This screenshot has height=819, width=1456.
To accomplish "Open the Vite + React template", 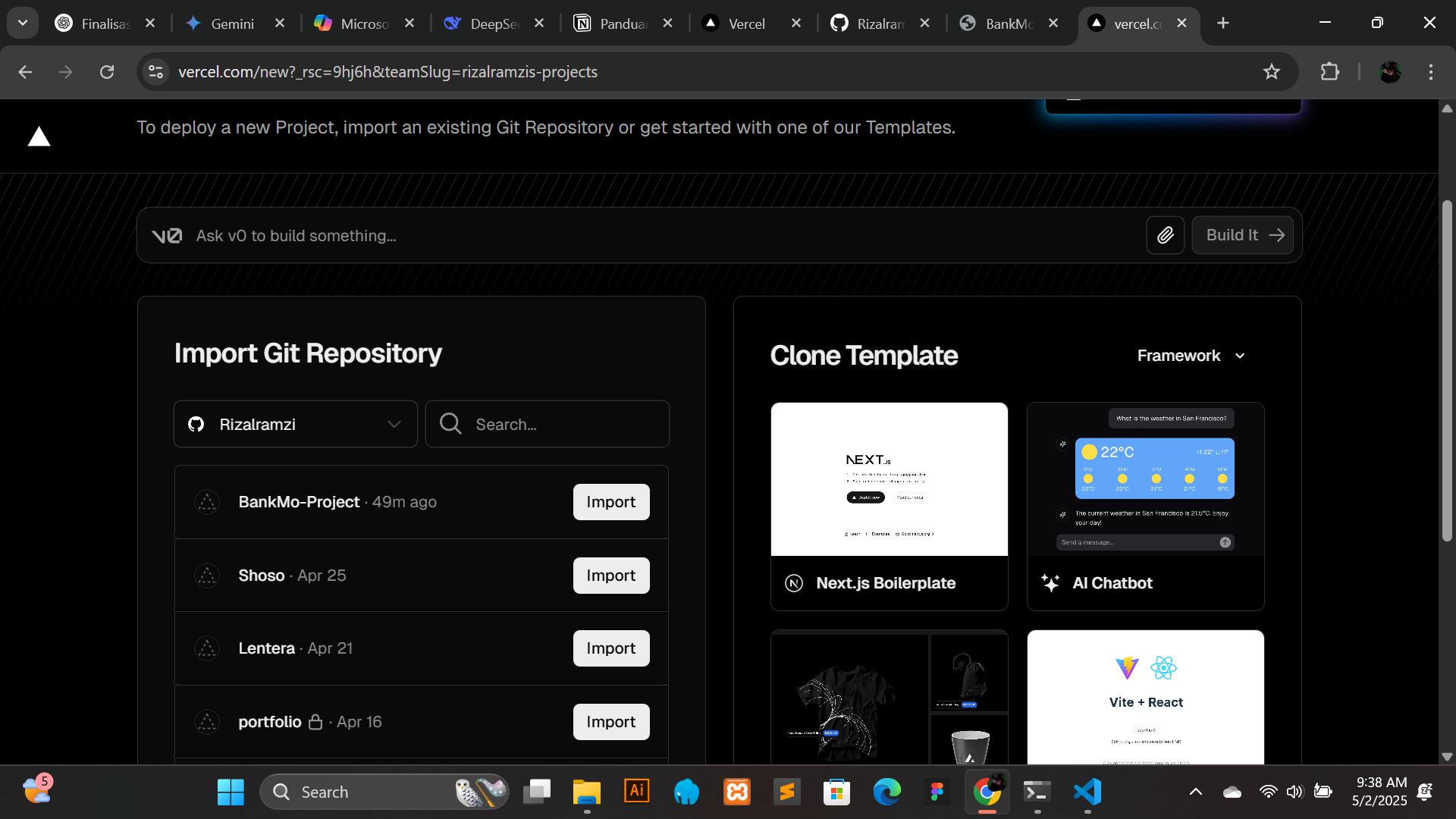I will [1146, 697].
